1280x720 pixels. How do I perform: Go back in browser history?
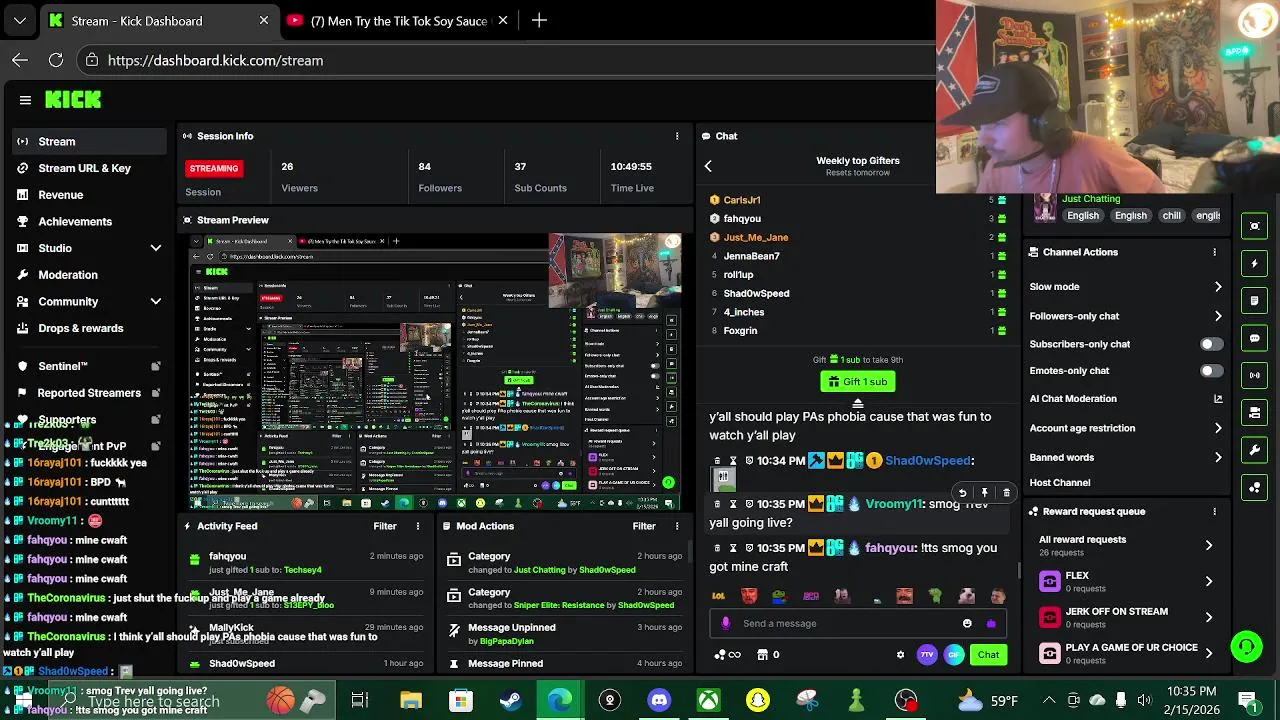point(20,60)
